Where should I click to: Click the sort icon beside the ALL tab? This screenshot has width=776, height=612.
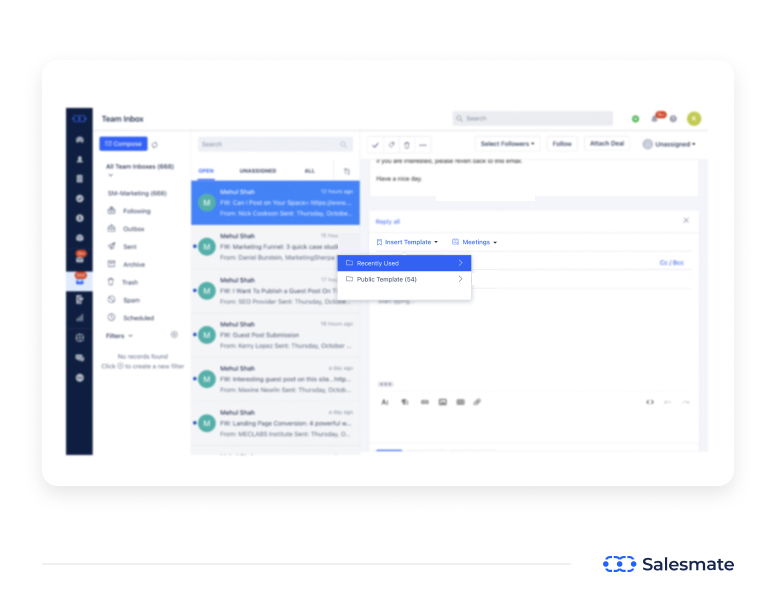[346, 171]
